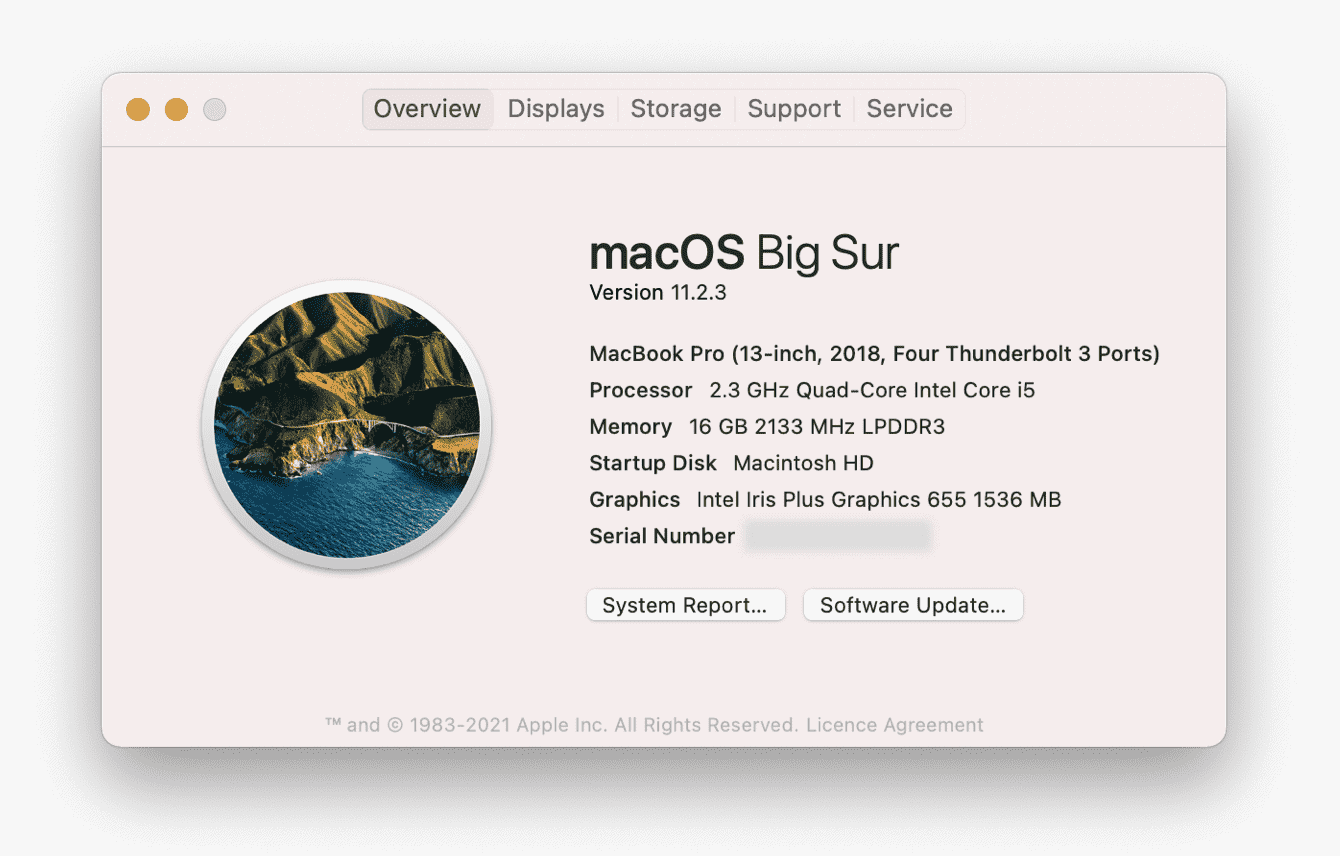
Task: Click the macOS Big Sur heading
Action: (x=744, y=252)
